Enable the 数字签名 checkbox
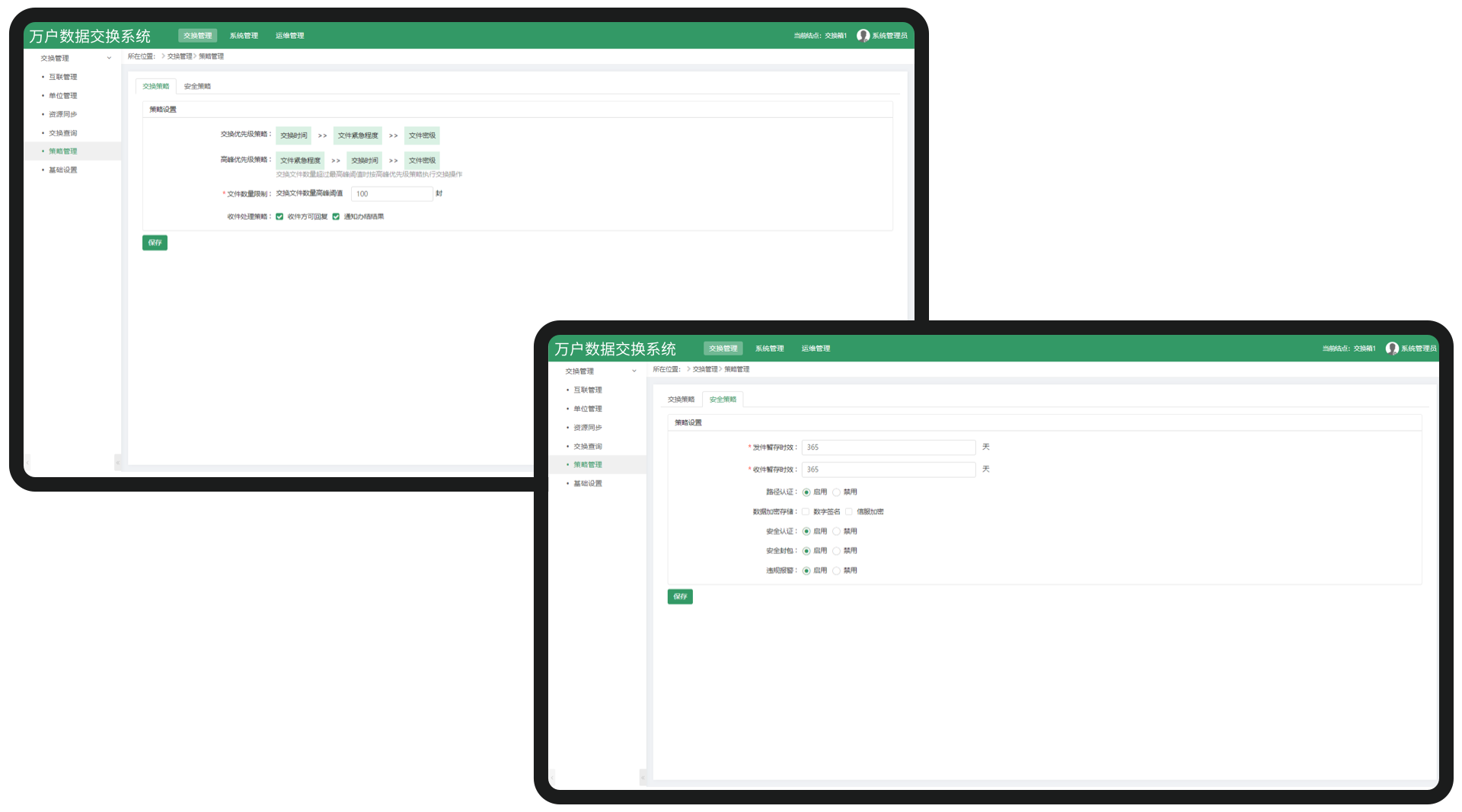Image resolution: width=1462 pixels, height=812 pixels. point(806,512)
